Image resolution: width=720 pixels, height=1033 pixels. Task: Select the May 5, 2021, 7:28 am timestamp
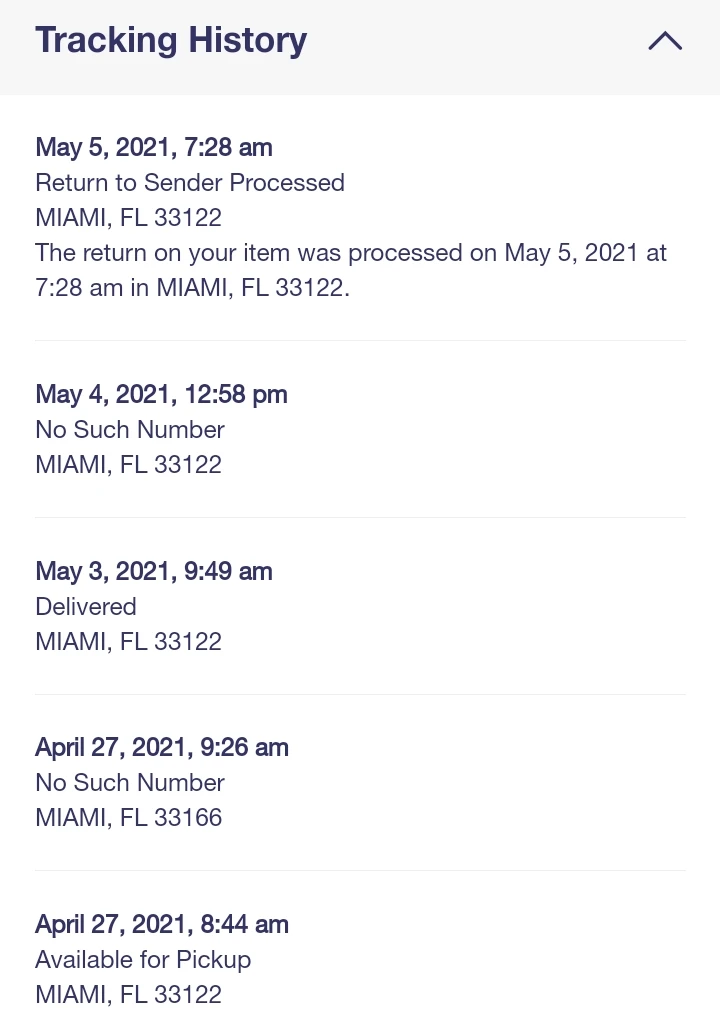(154, 147)
